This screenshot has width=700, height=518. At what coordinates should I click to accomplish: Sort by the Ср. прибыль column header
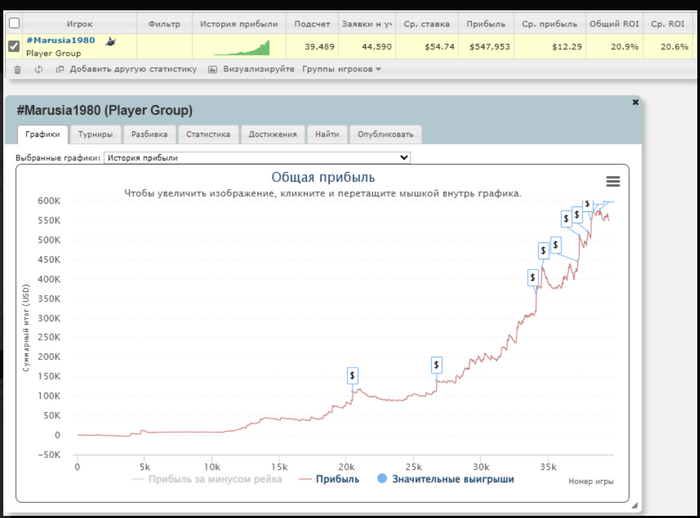[x=550, y=24]
